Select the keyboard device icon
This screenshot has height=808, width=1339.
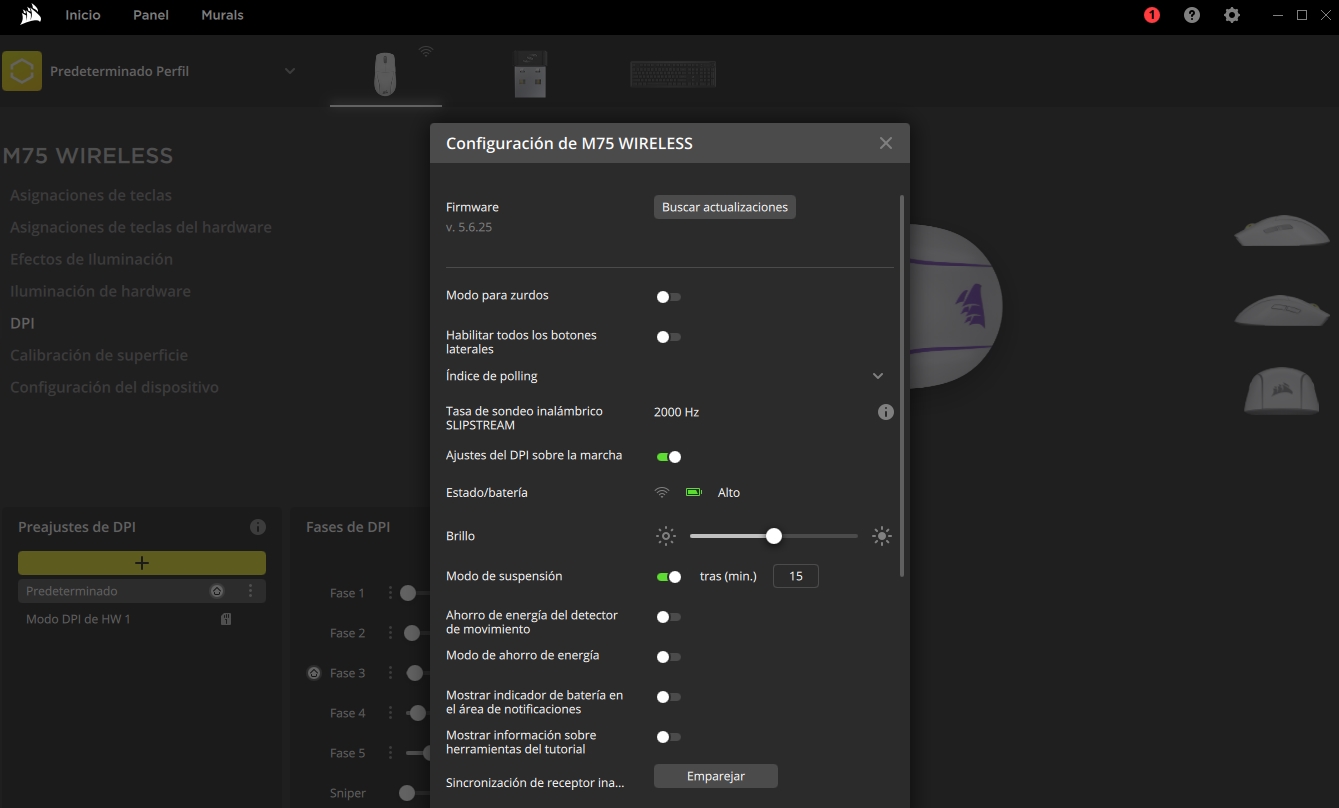pyautogui.click(x=673, y=74)
